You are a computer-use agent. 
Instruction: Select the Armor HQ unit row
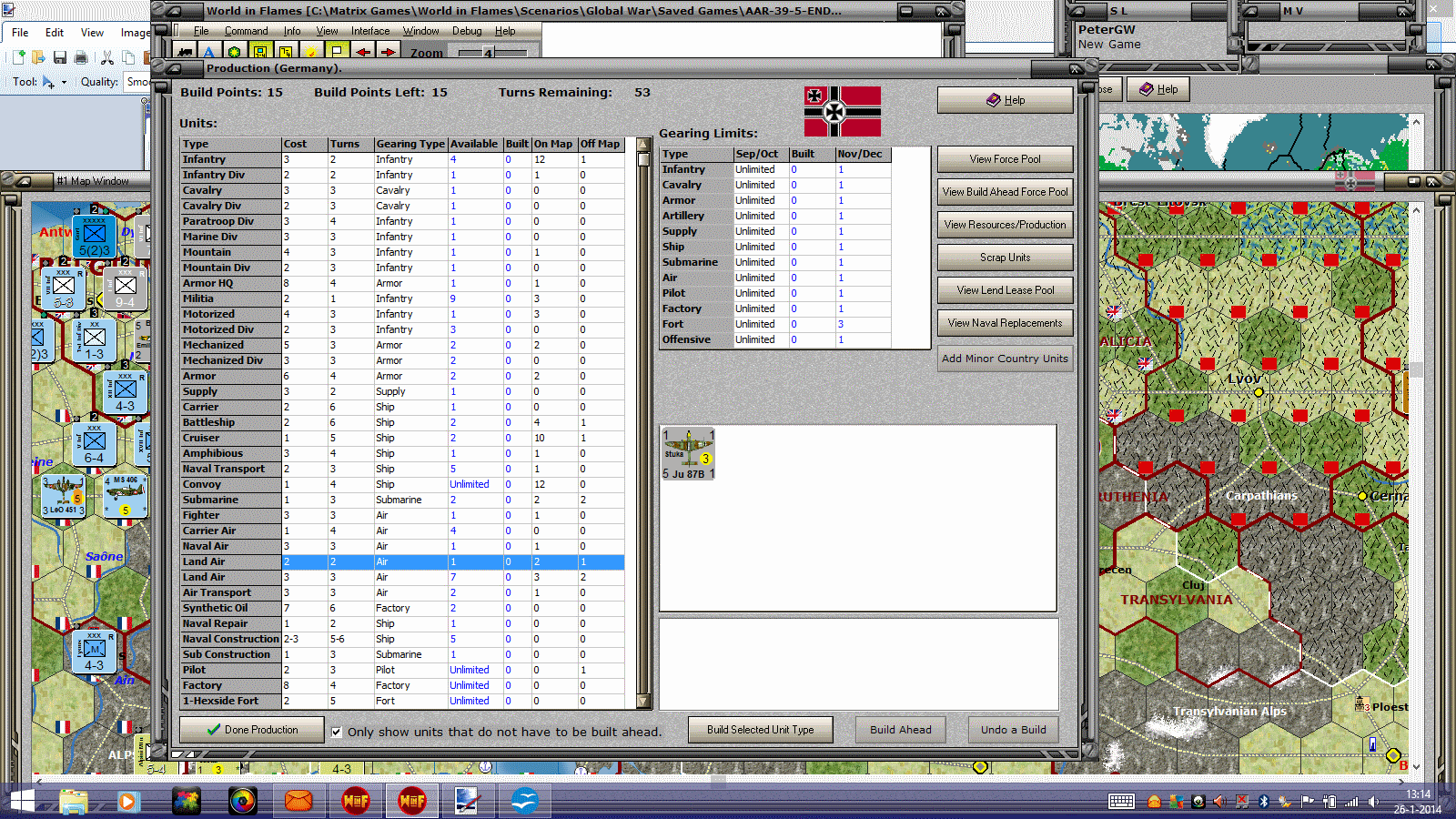tap(402, 284)
